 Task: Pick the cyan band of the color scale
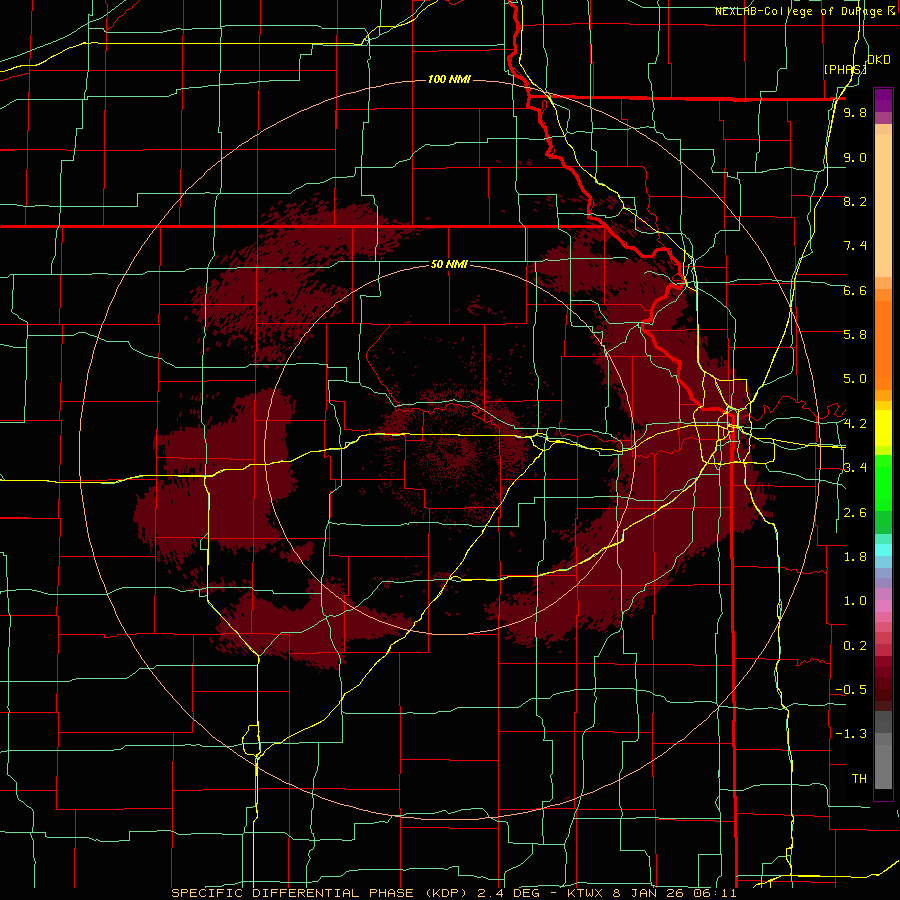point(883,550)
